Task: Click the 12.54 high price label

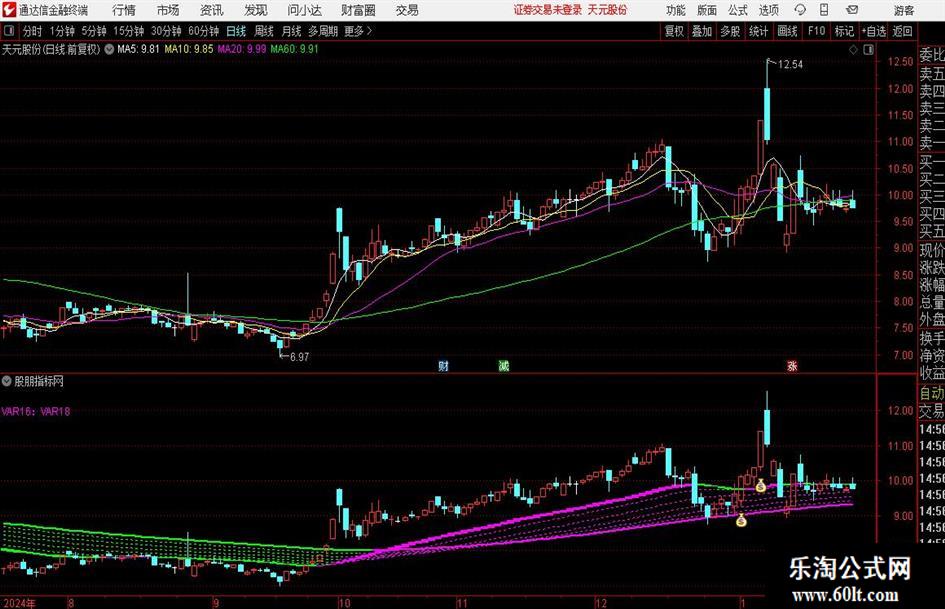Action: (790, 65)
